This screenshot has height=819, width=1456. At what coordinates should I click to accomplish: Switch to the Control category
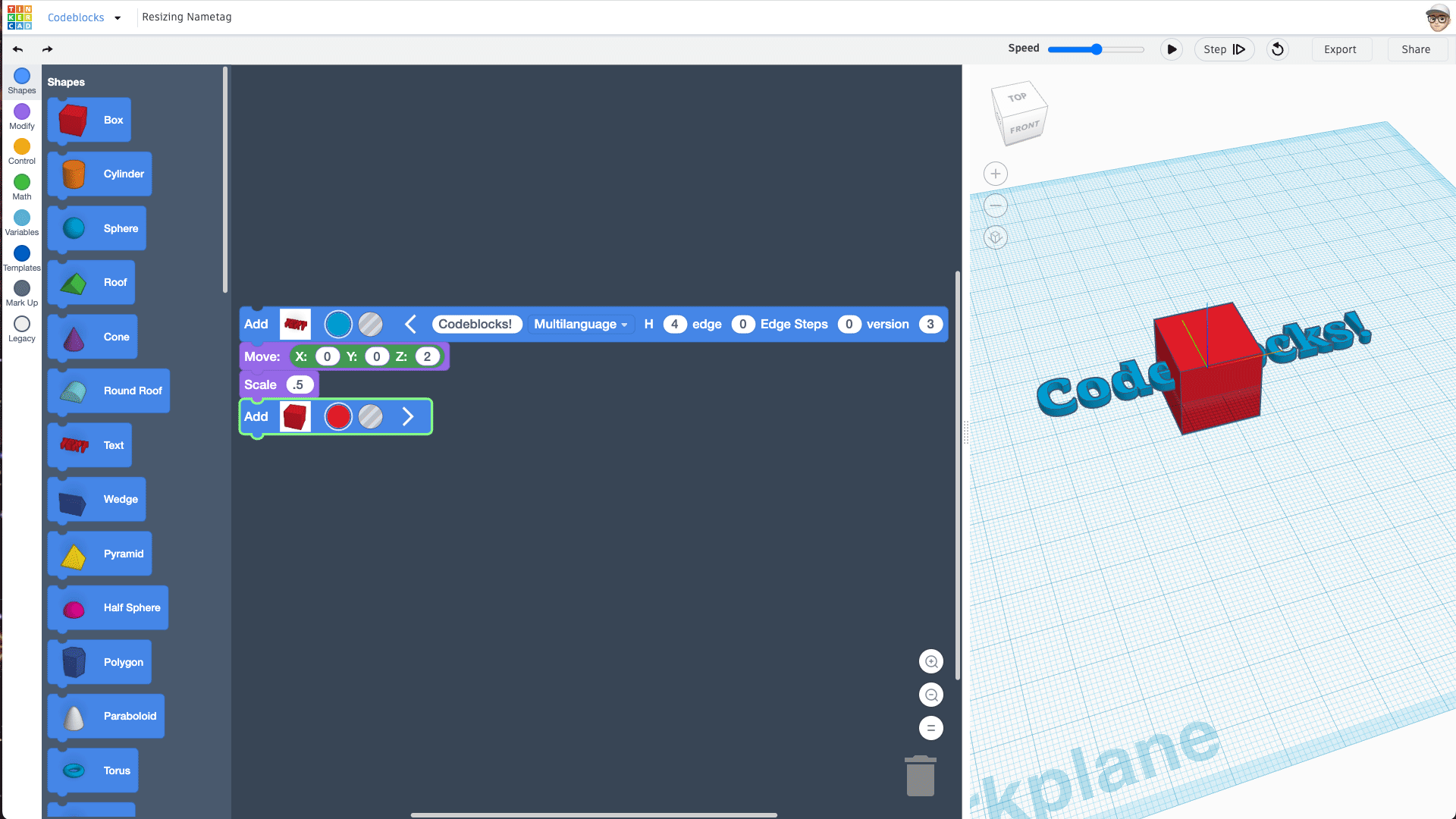(22, 147)
